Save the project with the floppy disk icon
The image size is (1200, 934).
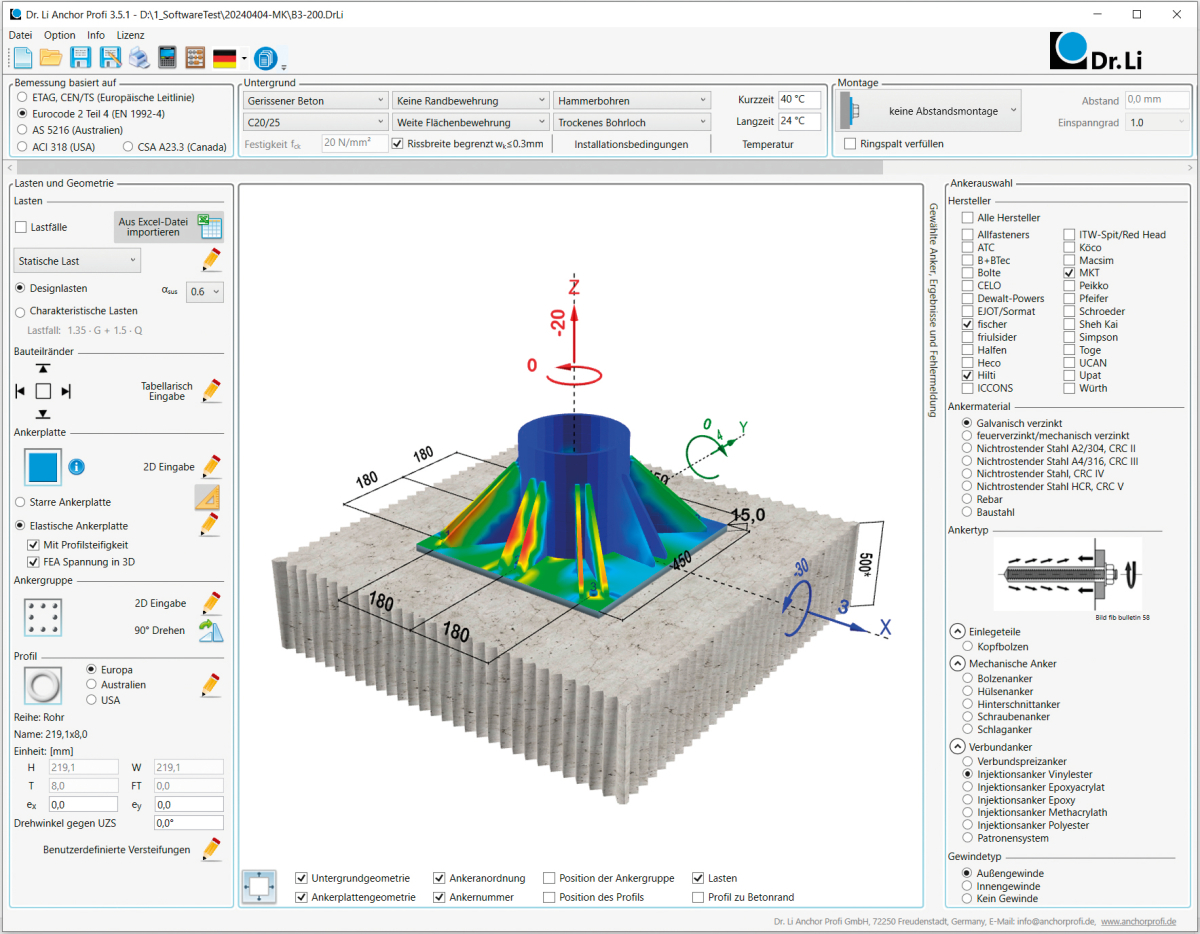pyautogui.click(x=81, y=57)
